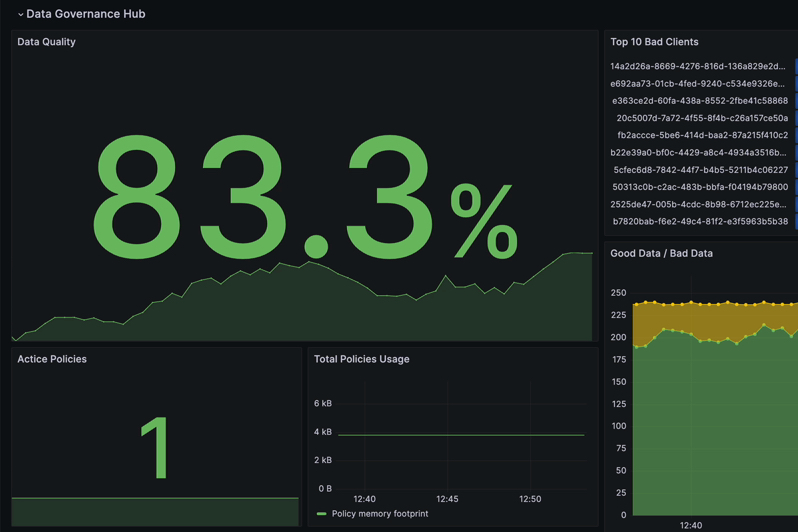Select client row b22e39a0-bf0c-4429-a8c4-4934a3516b...

698,152
